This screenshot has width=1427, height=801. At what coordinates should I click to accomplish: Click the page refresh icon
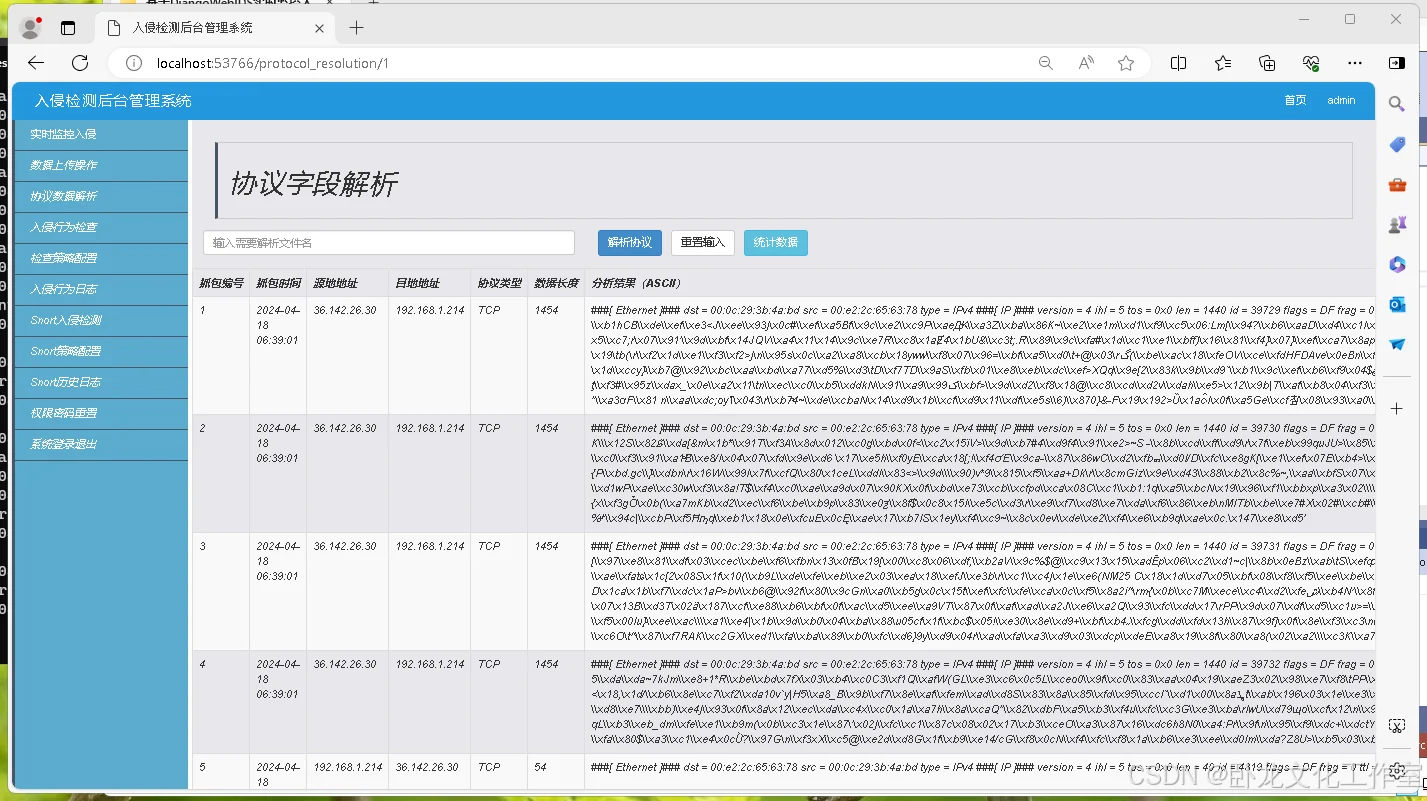(x=80, y=62)
